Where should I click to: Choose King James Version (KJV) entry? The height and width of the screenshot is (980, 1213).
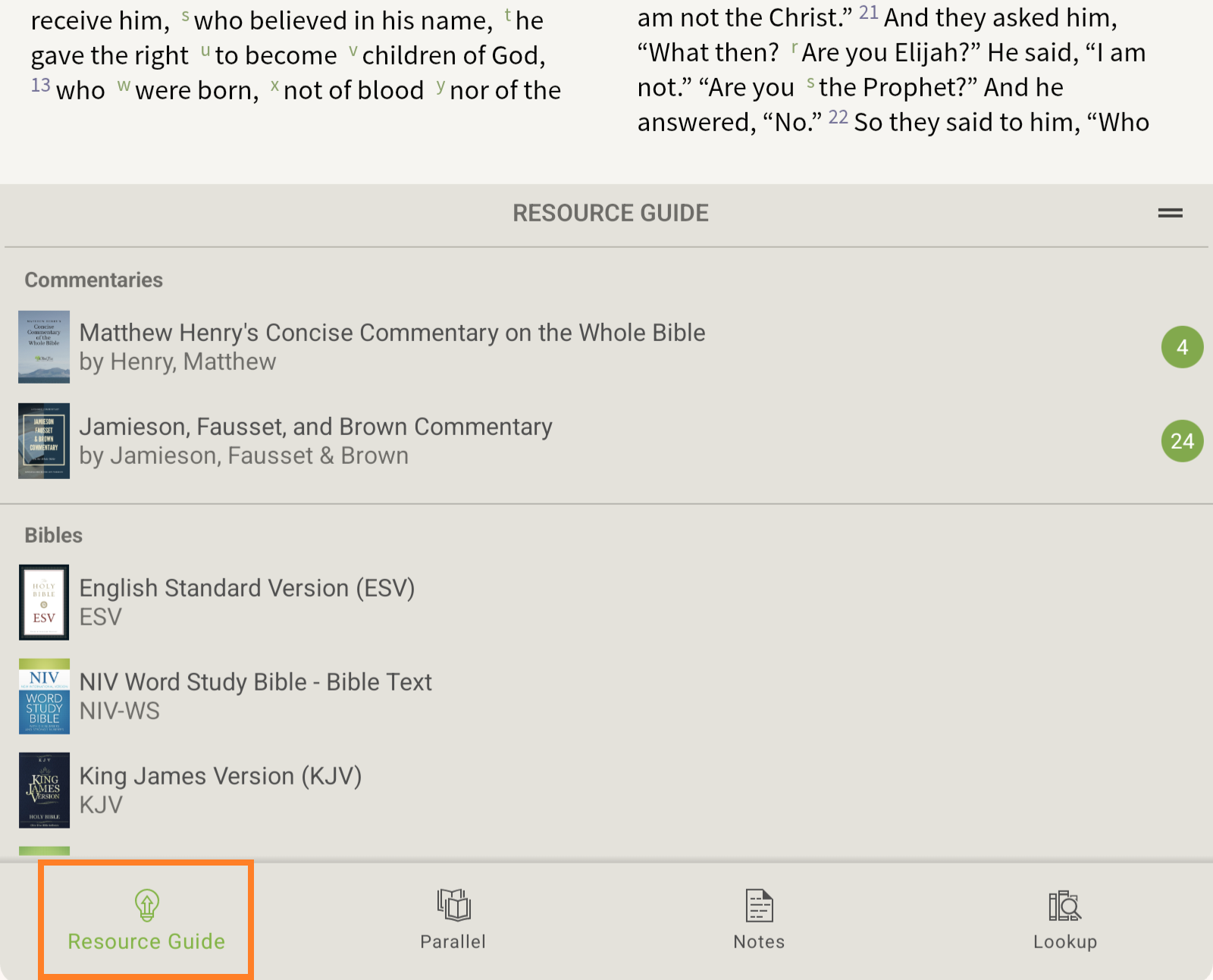click(x=221, y=776)
